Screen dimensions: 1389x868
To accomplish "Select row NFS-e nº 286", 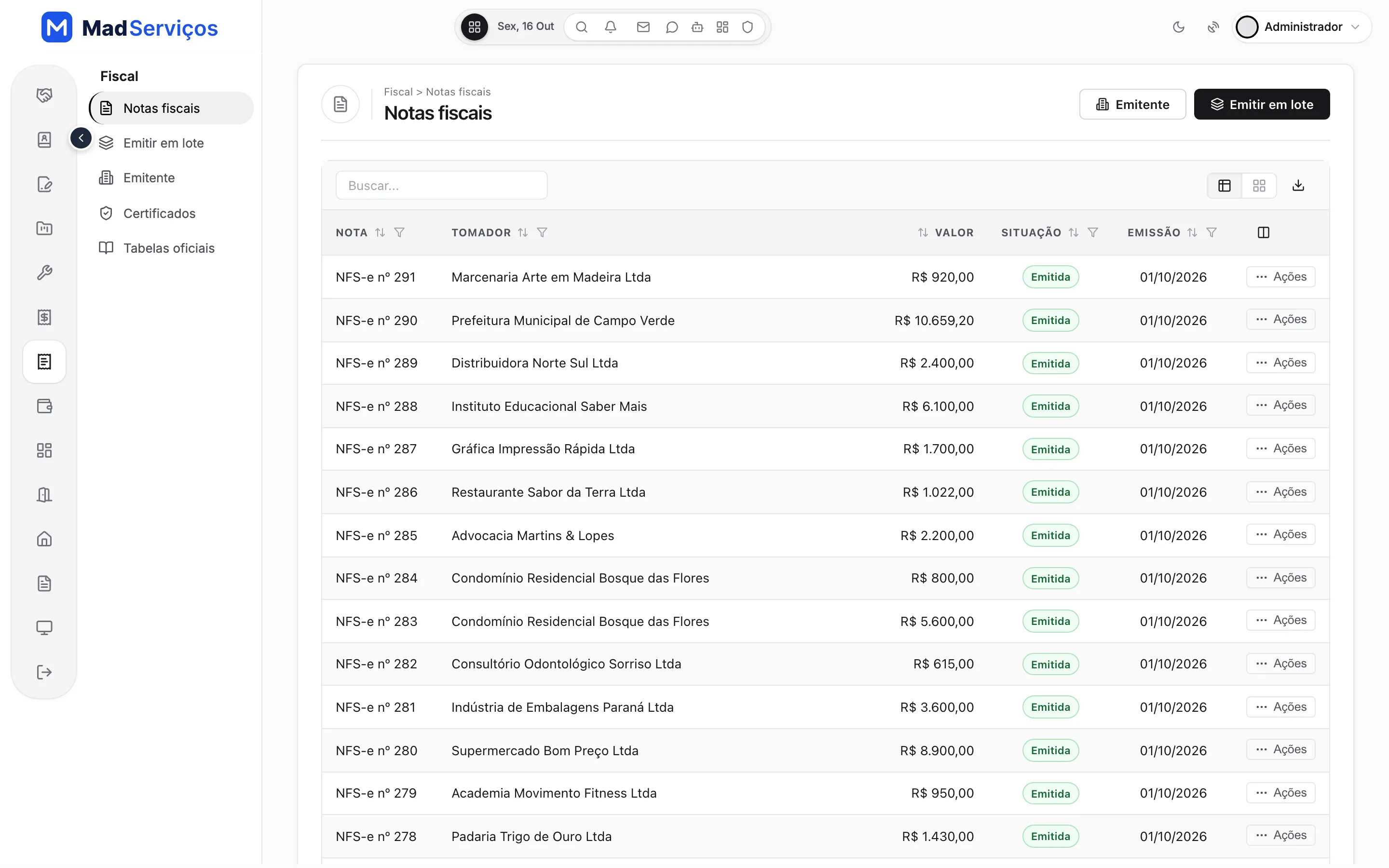I will [825, 492].
